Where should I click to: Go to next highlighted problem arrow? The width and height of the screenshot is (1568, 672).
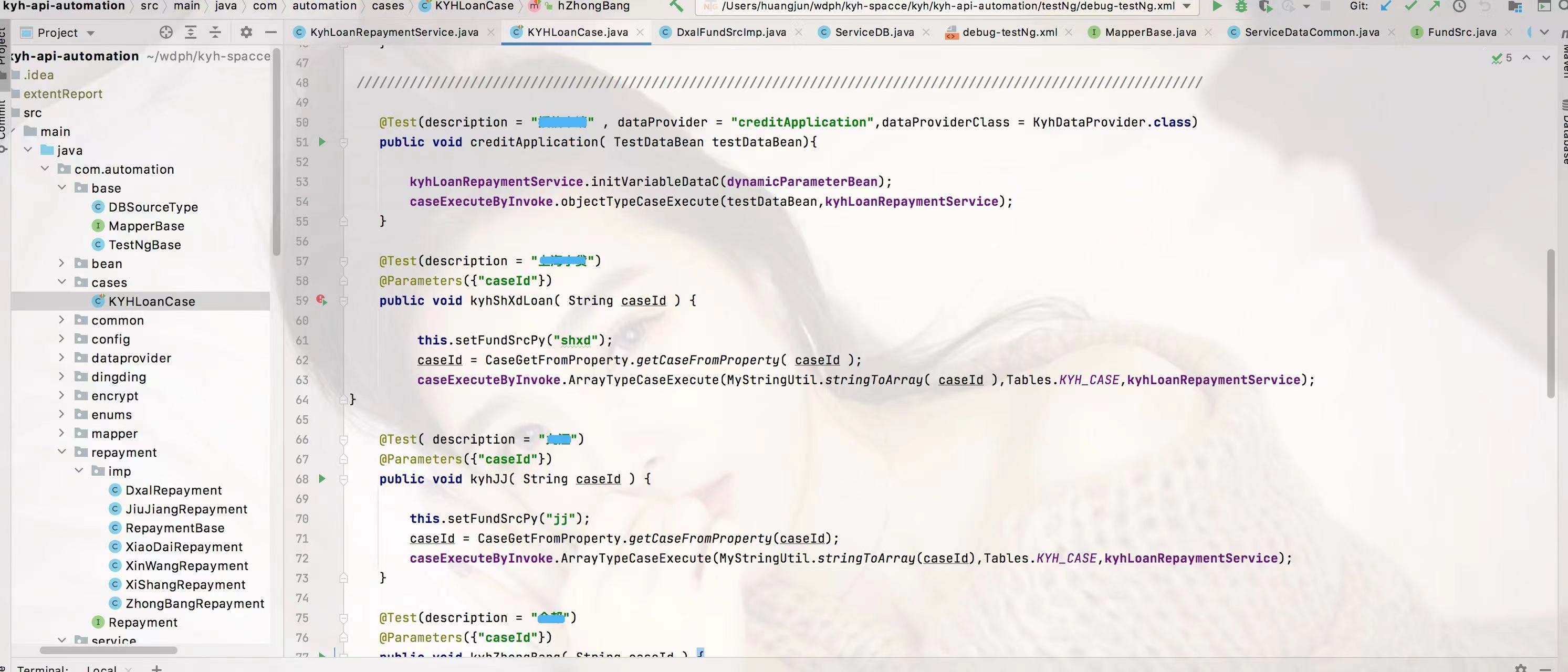pos(1546,58)
